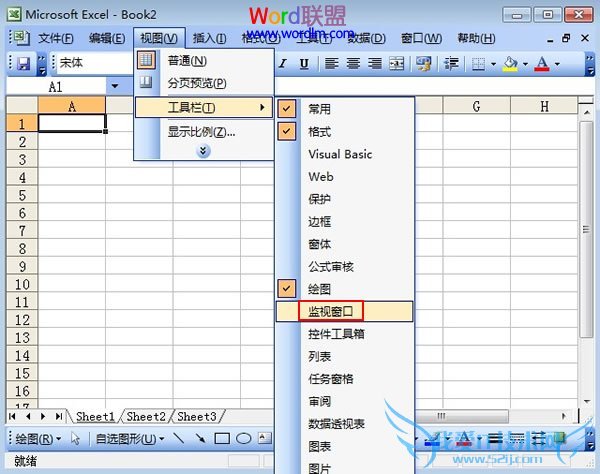Click the Borders icon
Image resolution: width=600 pixels, height=474 pixels.
coord(478,64)
